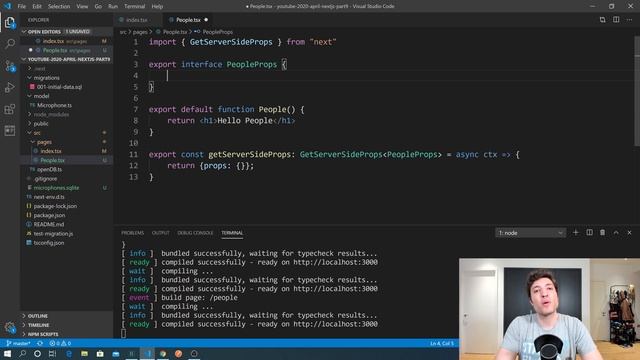
Task: Open the editor More Actions ellipsis
Action: (629, 20)
